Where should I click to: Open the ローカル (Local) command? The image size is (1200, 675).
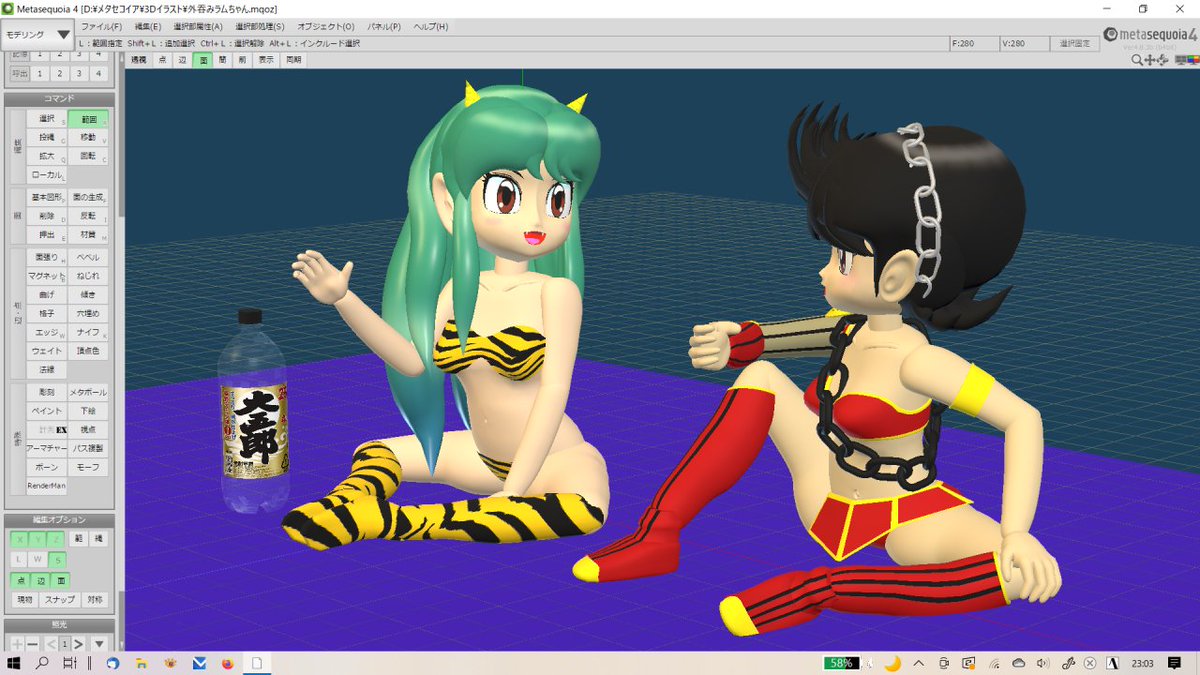click(46, 174)
